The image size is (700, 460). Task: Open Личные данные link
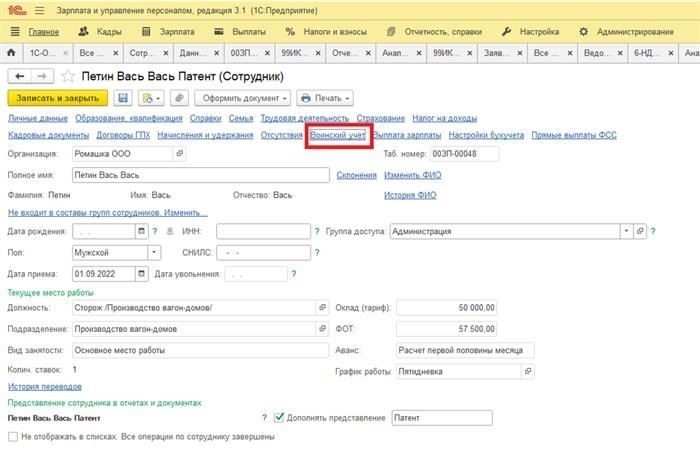(x=38, y=118)
